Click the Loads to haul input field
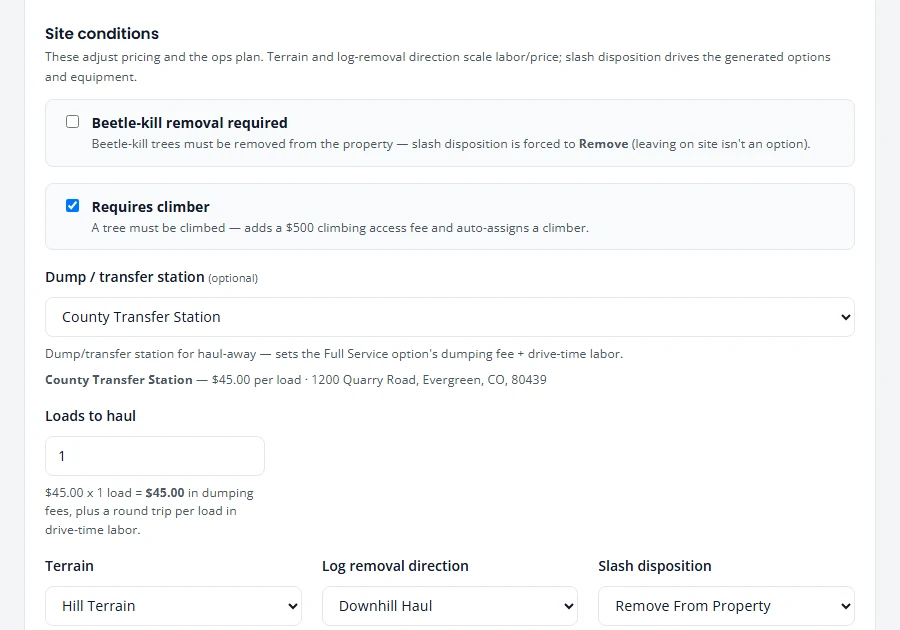 (155, 456)
